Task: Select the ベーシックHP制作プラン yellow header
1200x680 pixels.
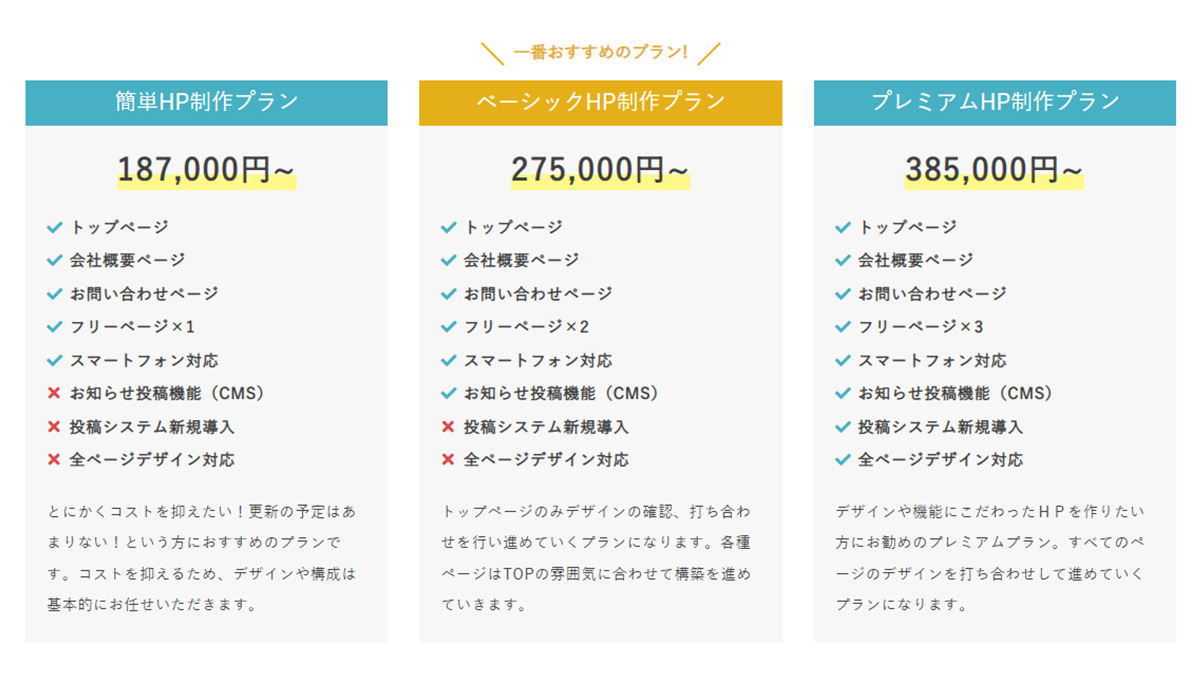Action: 600,102
